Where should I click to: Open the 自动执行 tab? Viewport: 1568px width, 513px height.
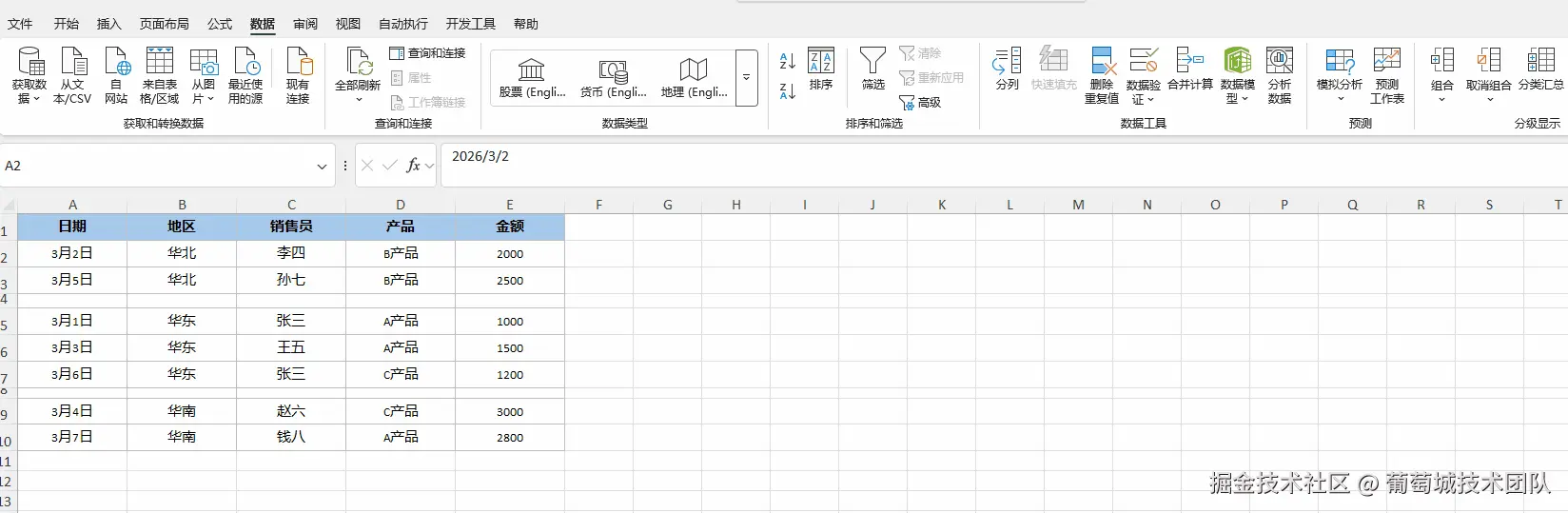[x=403, y=24]
